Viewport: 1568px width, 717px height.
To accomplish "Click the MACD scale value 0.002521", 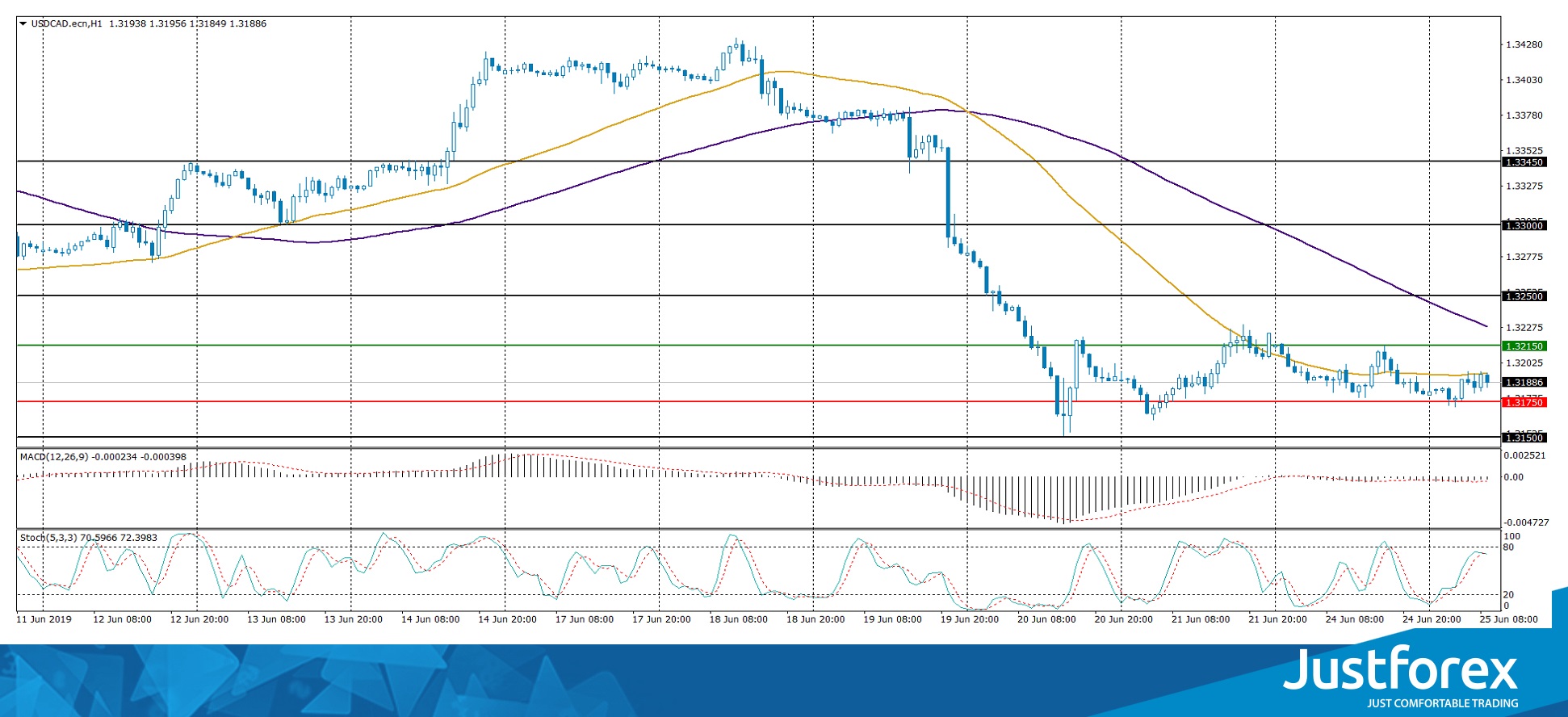I will (x=1524, y=455).
